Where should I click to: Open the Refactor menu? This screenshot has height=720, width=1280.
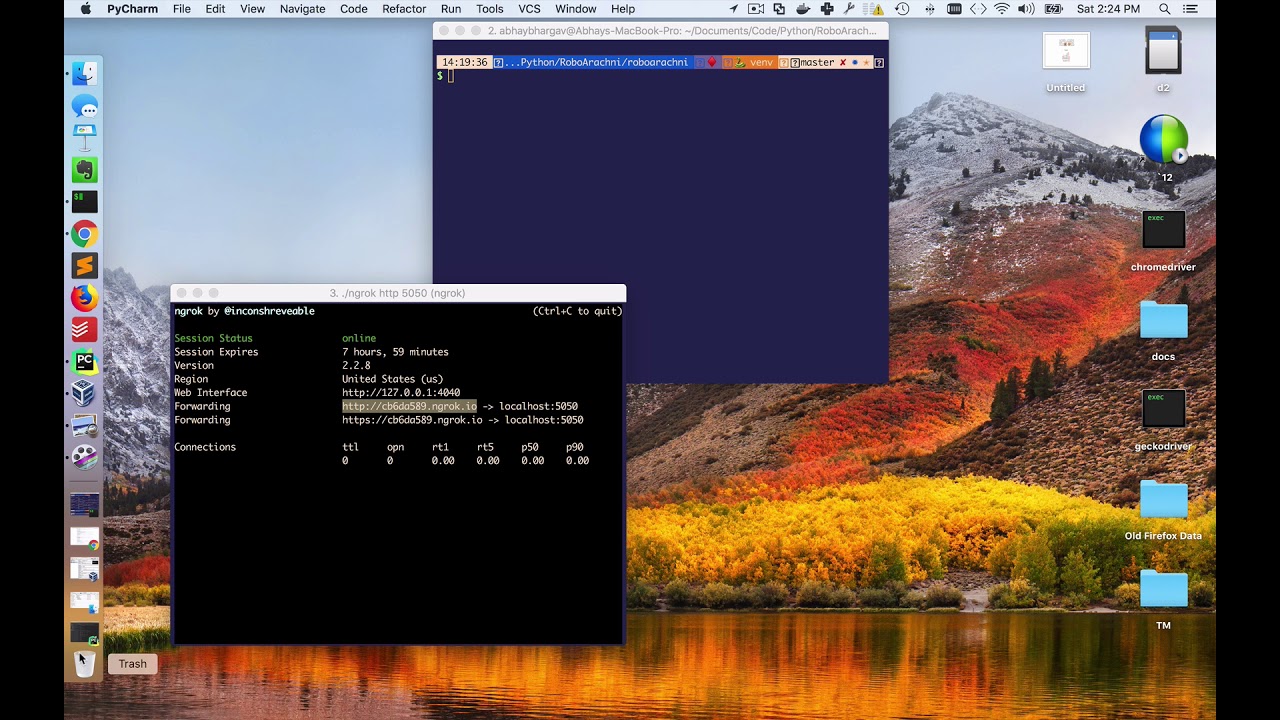click(404, 9)
